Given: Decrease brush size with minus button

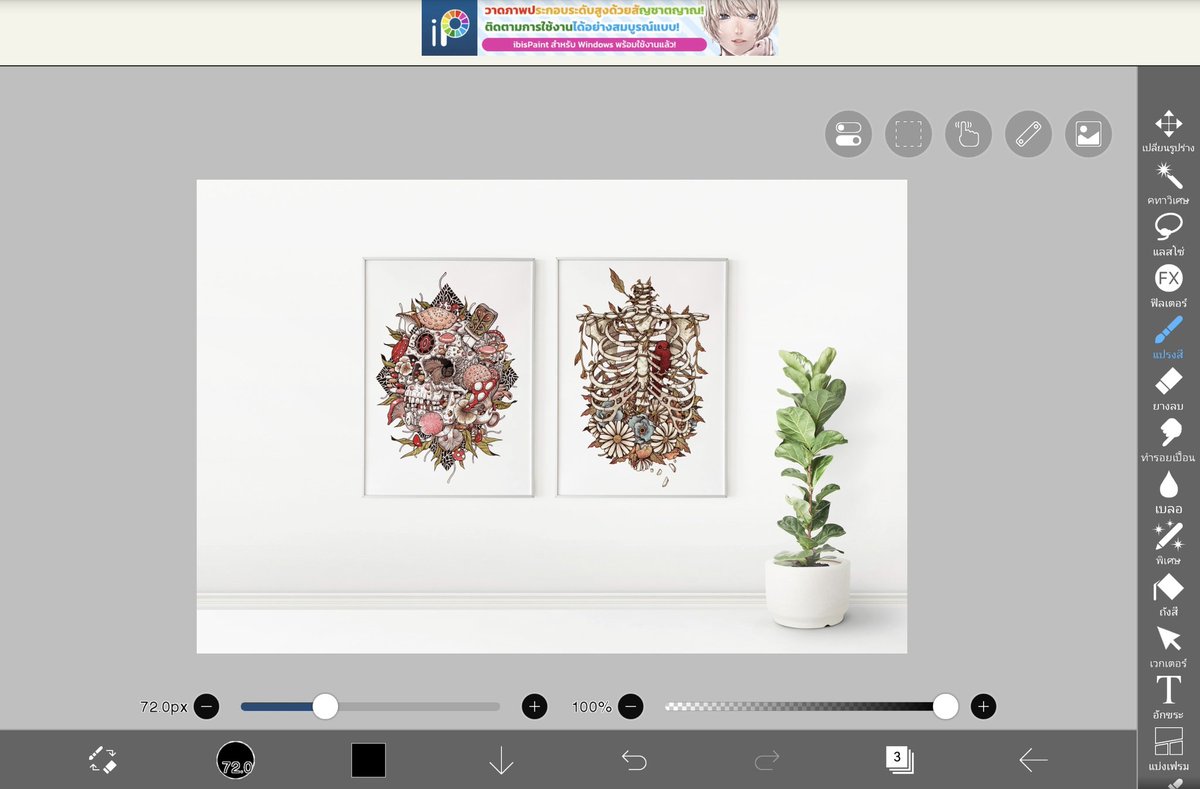Looking at the screenshot, I should [206, 707].
